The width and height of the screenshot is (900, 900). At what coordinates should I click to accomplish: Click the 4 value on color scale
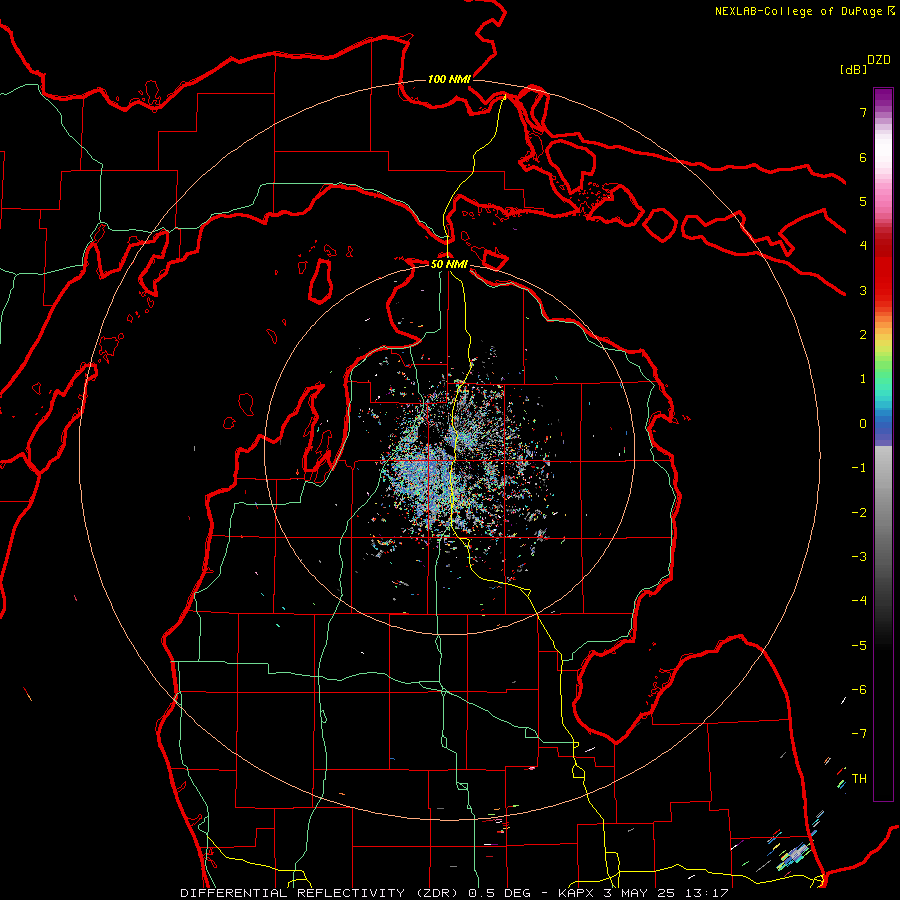863,246
